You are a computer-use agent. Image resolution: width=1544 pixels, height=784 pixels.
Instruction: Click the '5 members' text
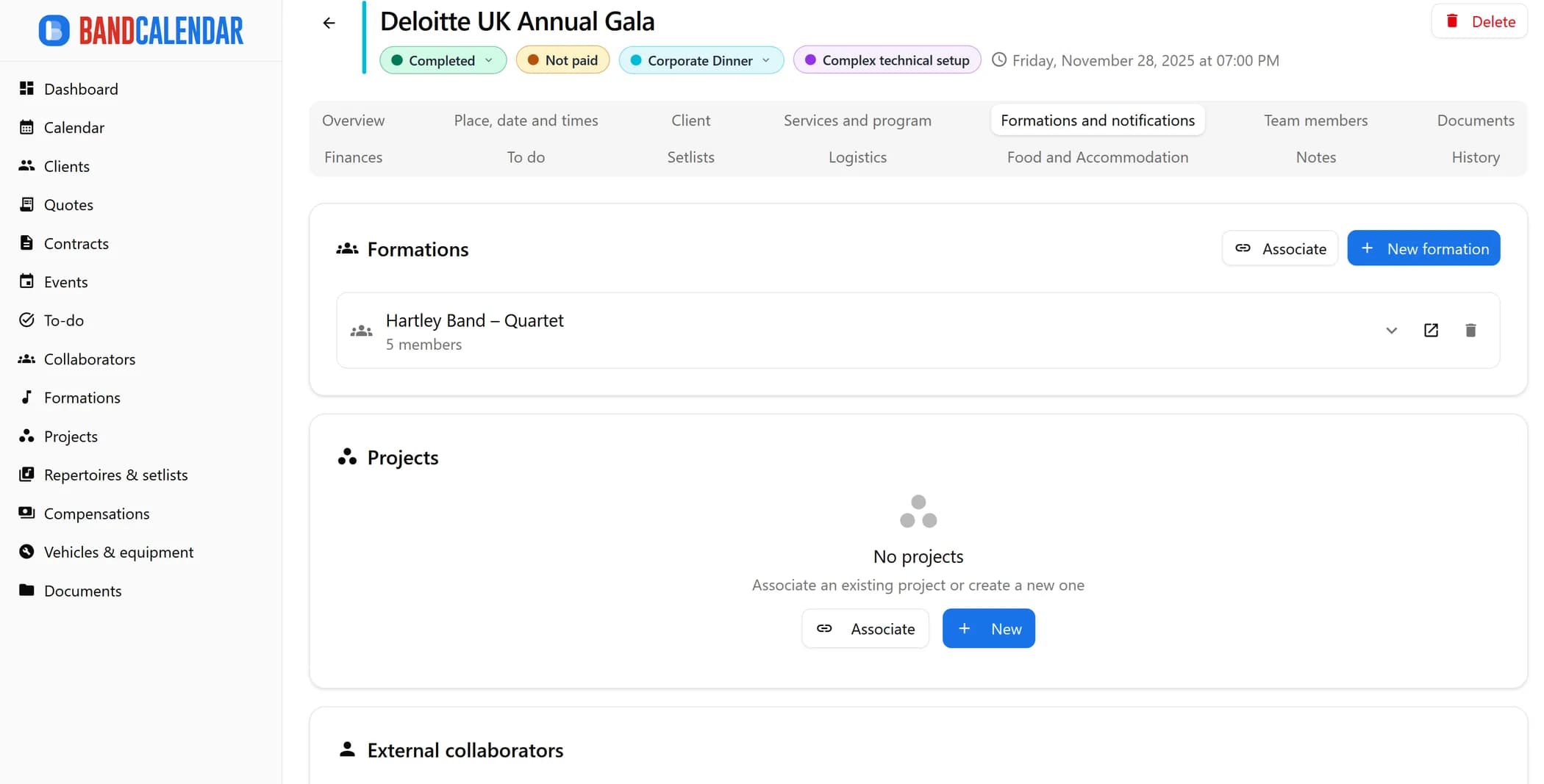tap(423, 345)
